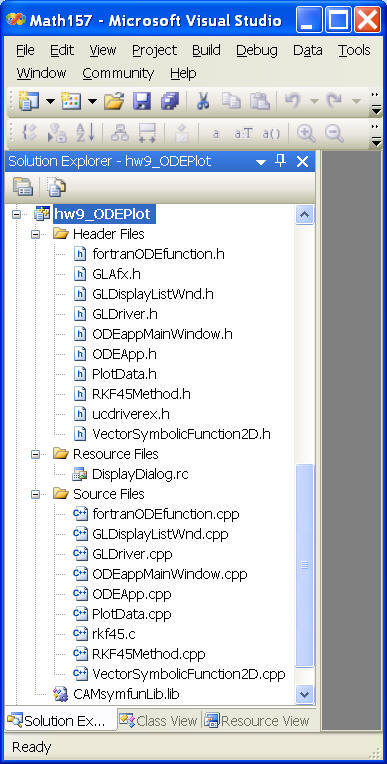Open the New Project dropdown arrow
Image resolution: width=387 pixels, height=764 pixels.
click(x=50, y=102)
